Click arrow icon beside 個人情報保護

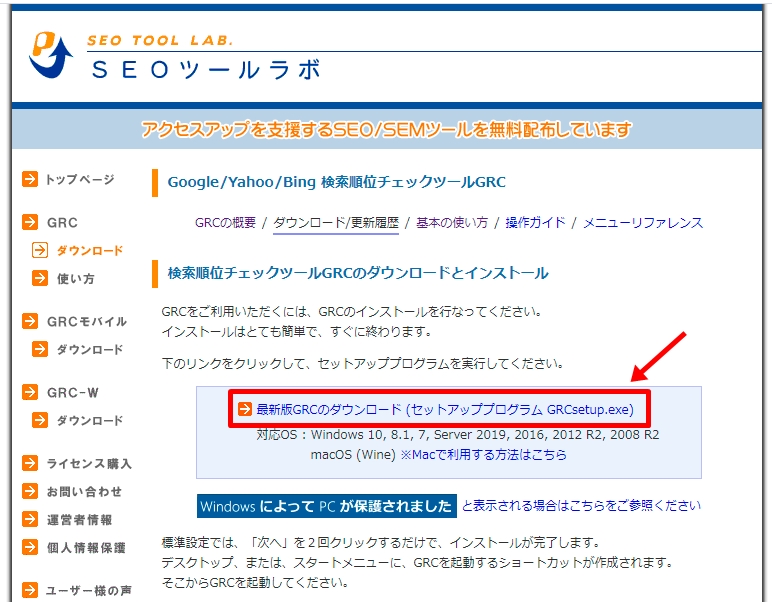pos(30,547)
